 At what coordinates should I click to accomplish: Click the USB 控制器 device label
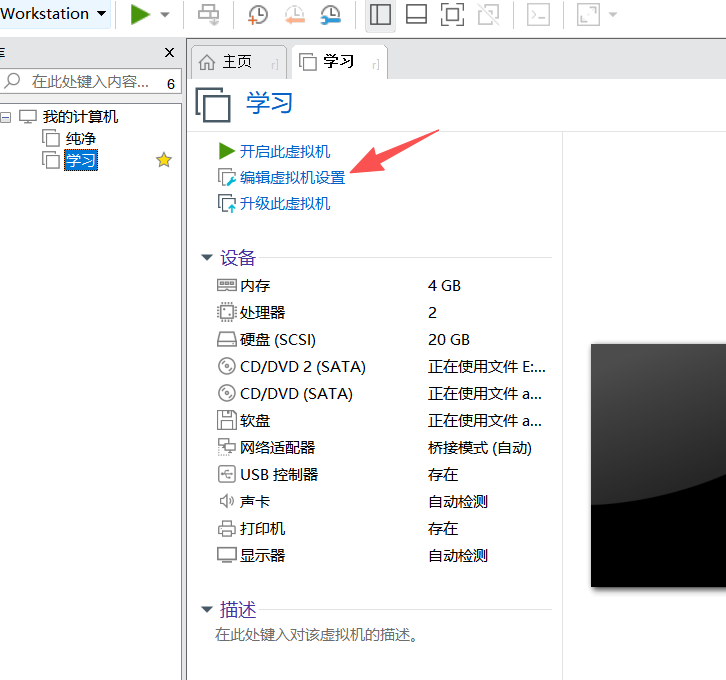point(279,474)
